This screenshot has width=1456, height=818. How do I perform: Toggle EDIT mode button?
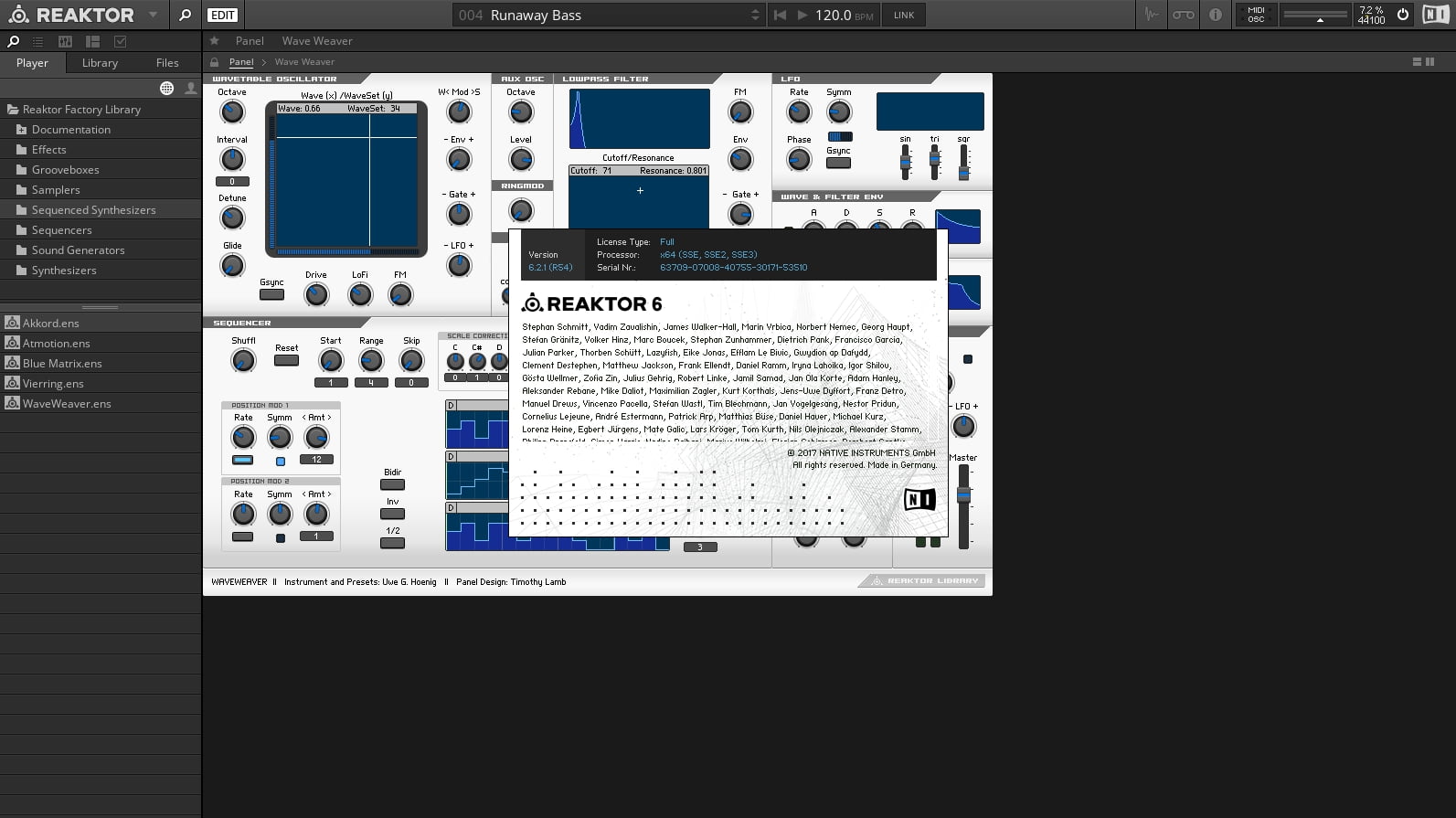tap(222, 15)
